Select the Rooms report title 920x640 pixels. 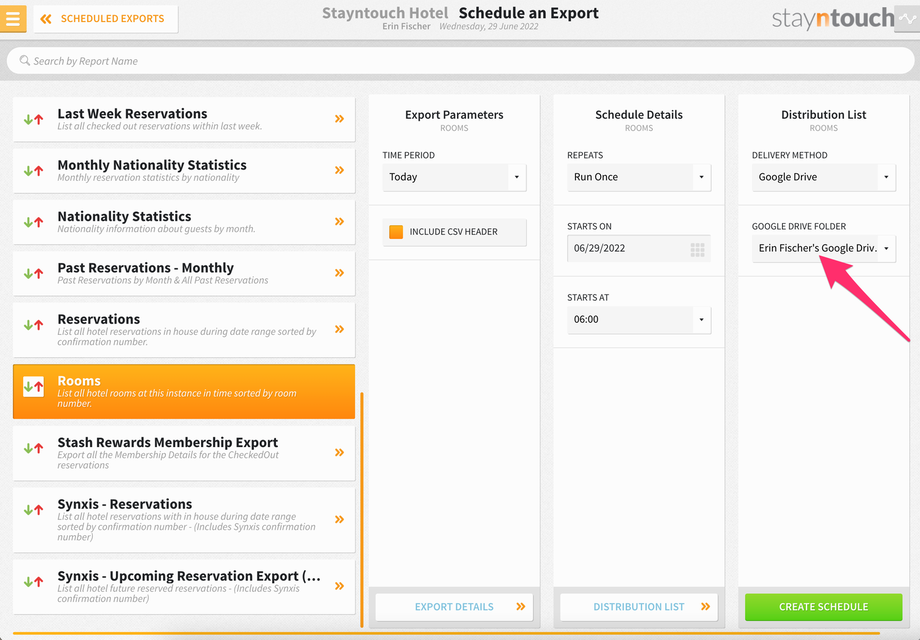click(x=79, y=381)
